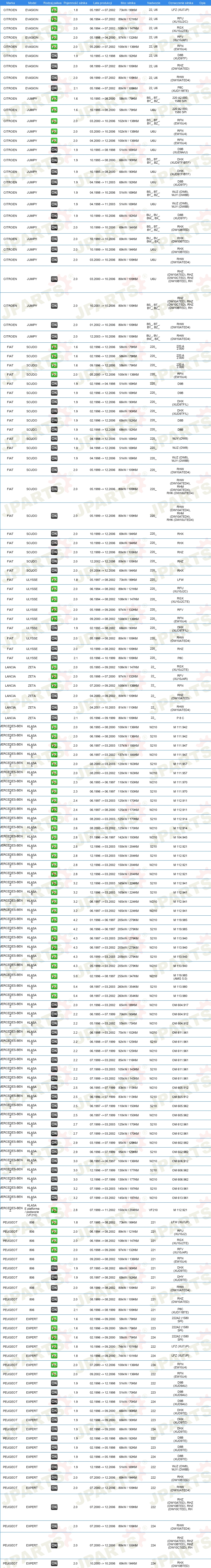This screenshot has width=211, height=1568.
Task: Click the ON icon in the Lancia Zeta 2.1 P 8 C row
Action: coord(54,718)
